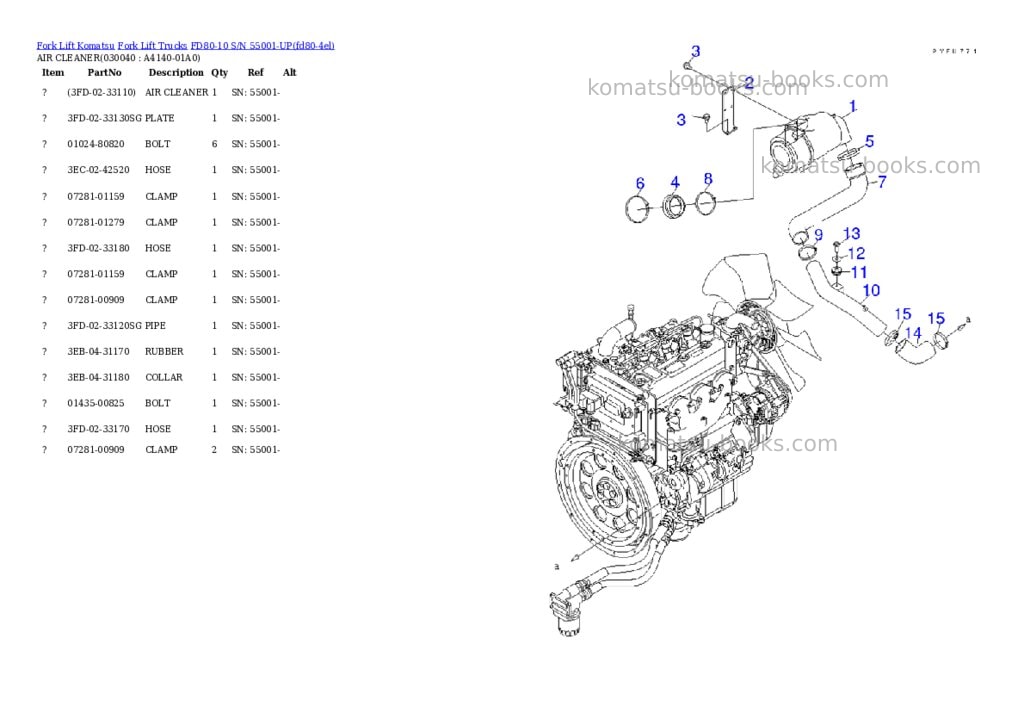Click callout number 8 on the diagram
Image resolution: width=1024 pixels, height=725 pixels.
(708, 178)
